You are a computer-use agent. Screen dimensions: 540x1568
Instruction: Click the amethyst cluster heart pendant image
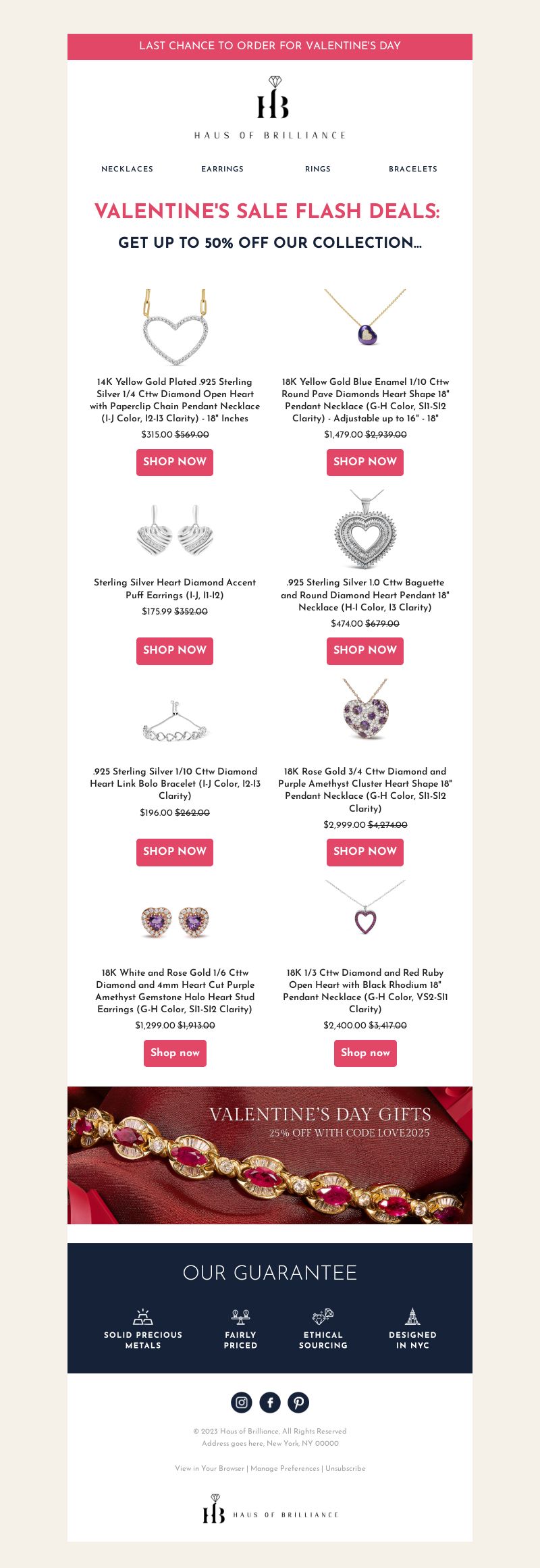[x=365, y=710]
